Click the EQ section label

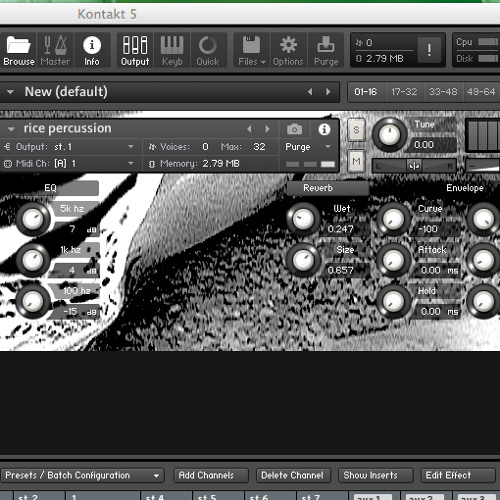pos(50,188)
